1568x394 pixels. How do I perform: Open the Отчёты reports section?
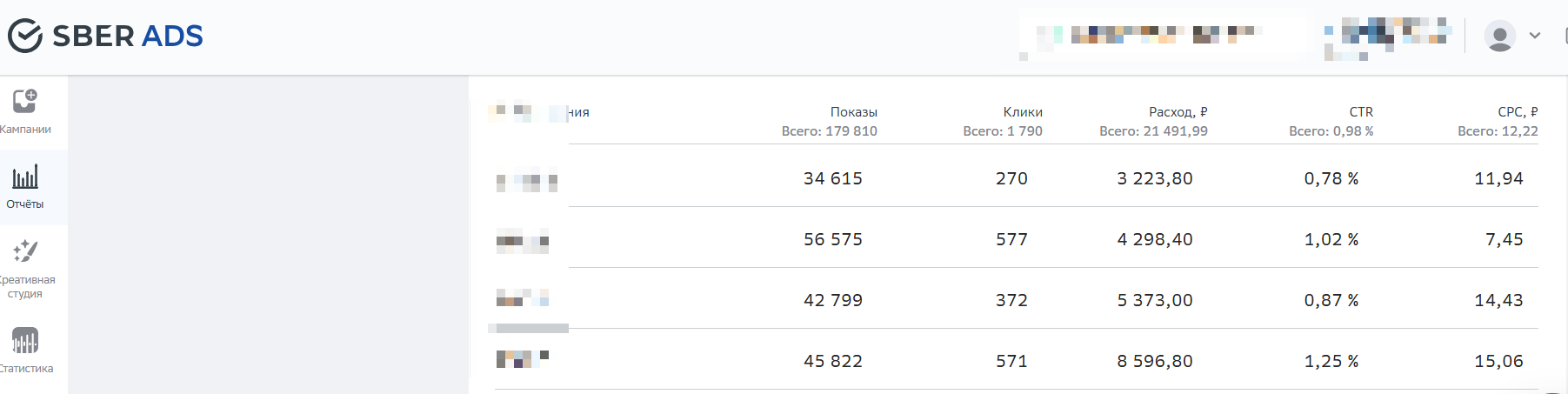[x=25, y=187]
